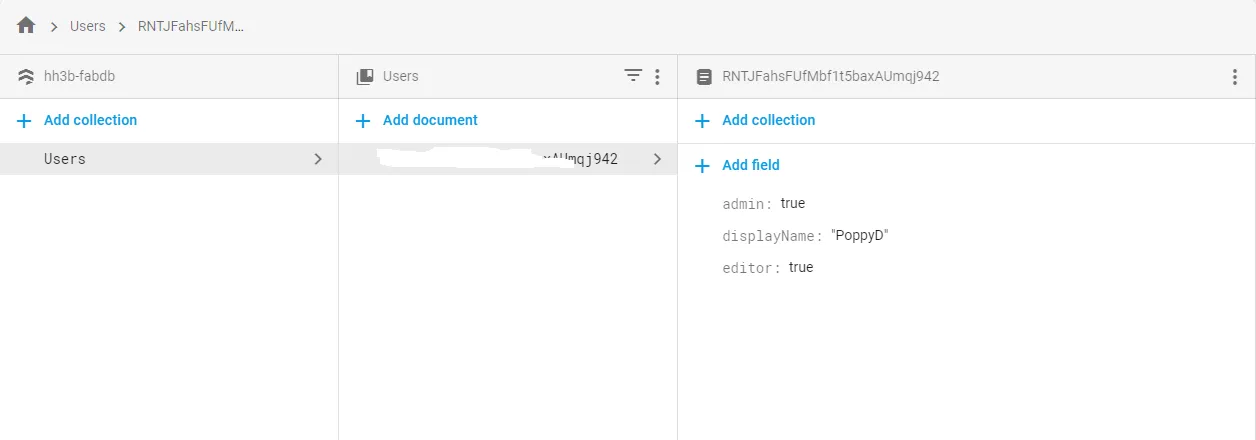Click the document icon in document header

(704, 76)
